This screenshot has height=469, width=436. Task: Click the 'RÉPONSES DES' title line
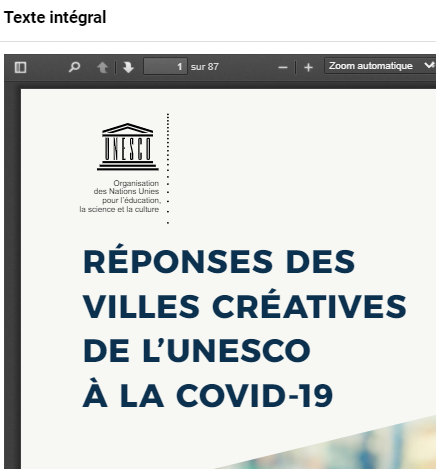pyautogui.click(x=219, y=262)
